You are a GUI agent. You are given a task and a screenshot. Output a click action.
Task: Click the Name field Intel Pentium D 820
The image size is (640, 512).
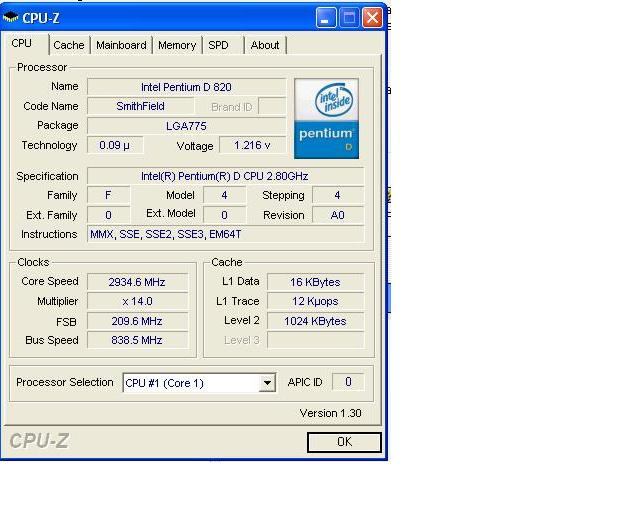click(187, 87)
